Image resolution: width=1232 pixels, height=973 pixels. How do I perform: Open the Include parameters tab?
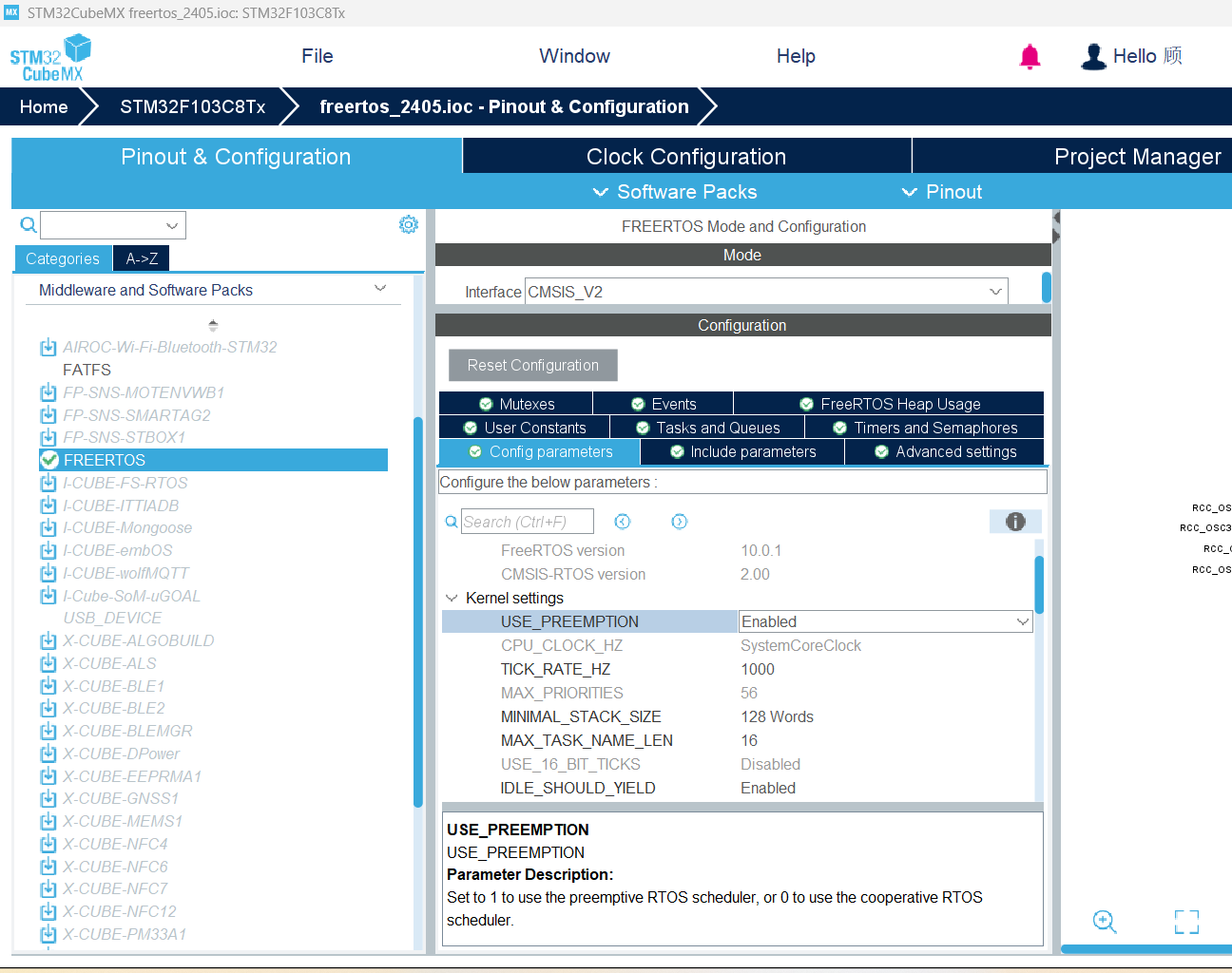[742, 451]
